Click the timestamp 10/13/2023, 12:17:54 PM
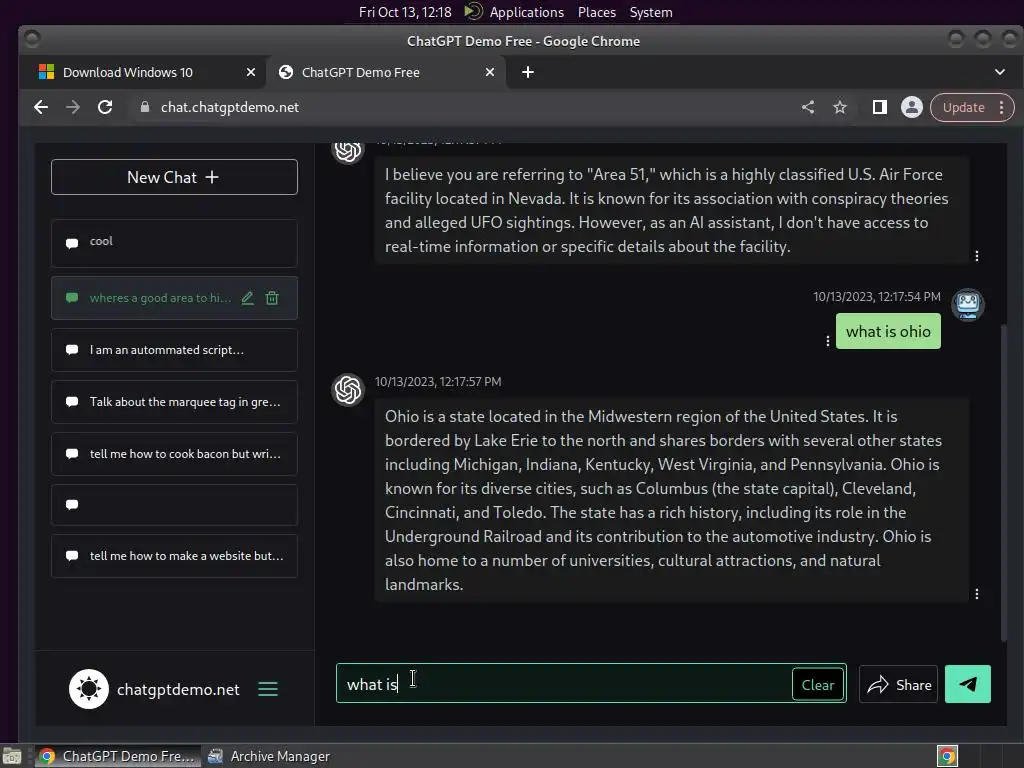The width and height of the screenshot is (1024, 768). 876,296
